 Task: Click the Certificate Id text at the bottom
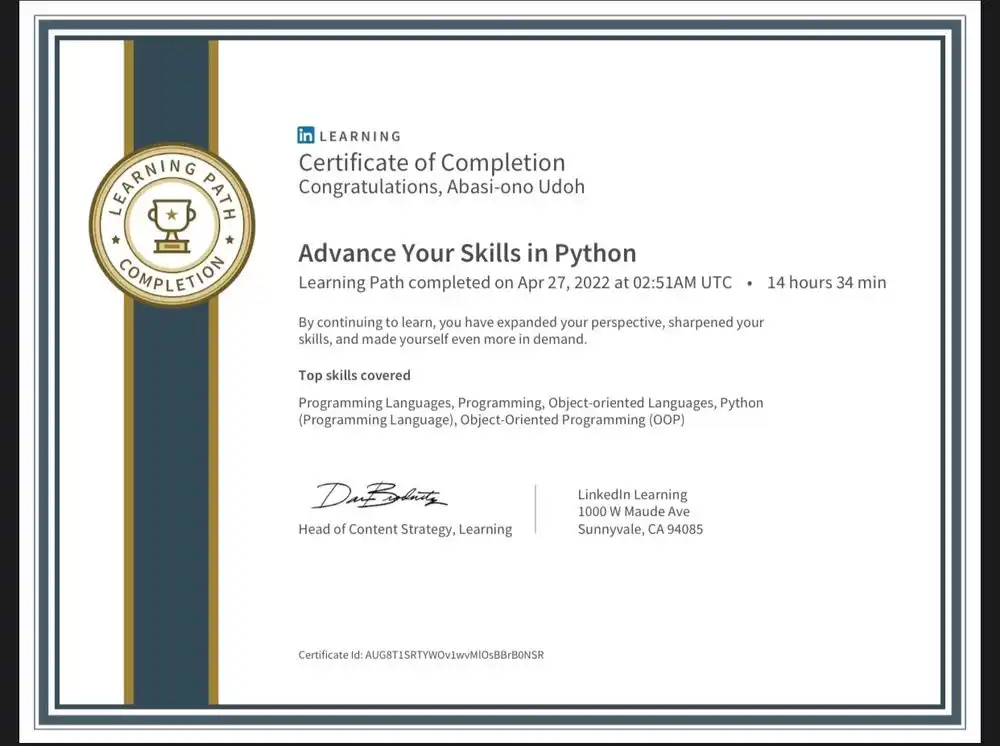[421, 654]
